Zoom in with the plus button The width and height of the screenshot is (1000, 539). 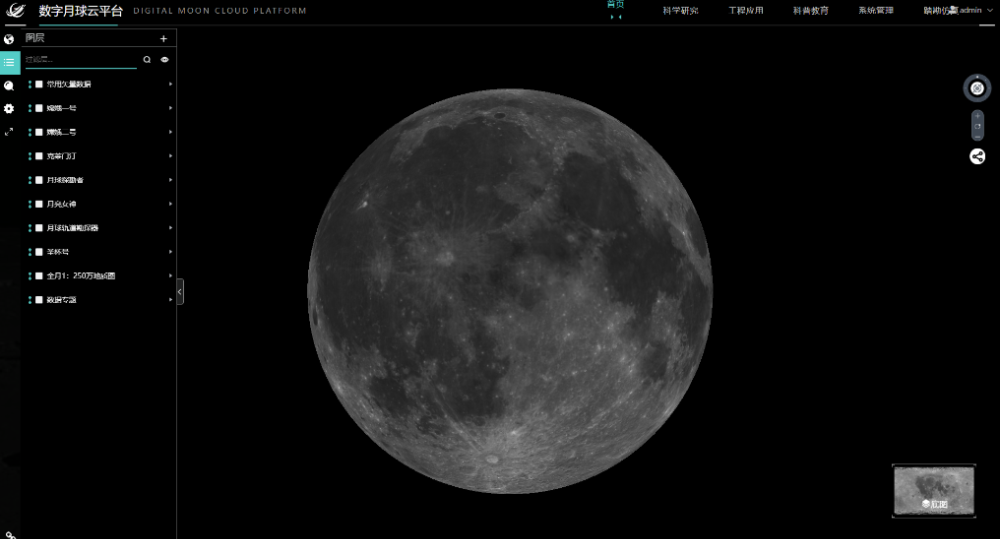tap(977, 116)
